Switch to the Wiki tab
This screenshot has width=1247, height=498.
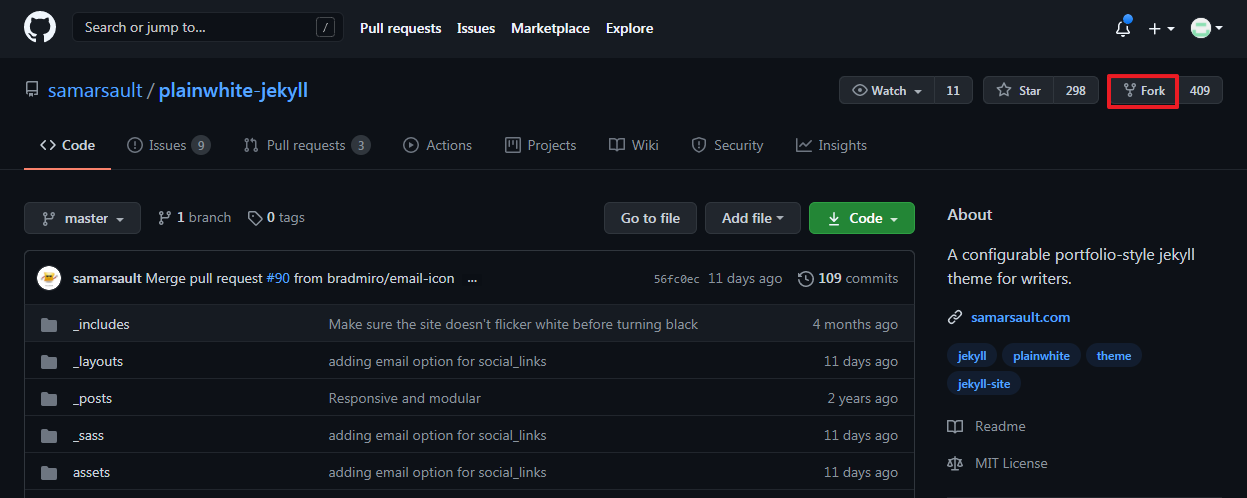pyautogui.click(x=633, y=145)
